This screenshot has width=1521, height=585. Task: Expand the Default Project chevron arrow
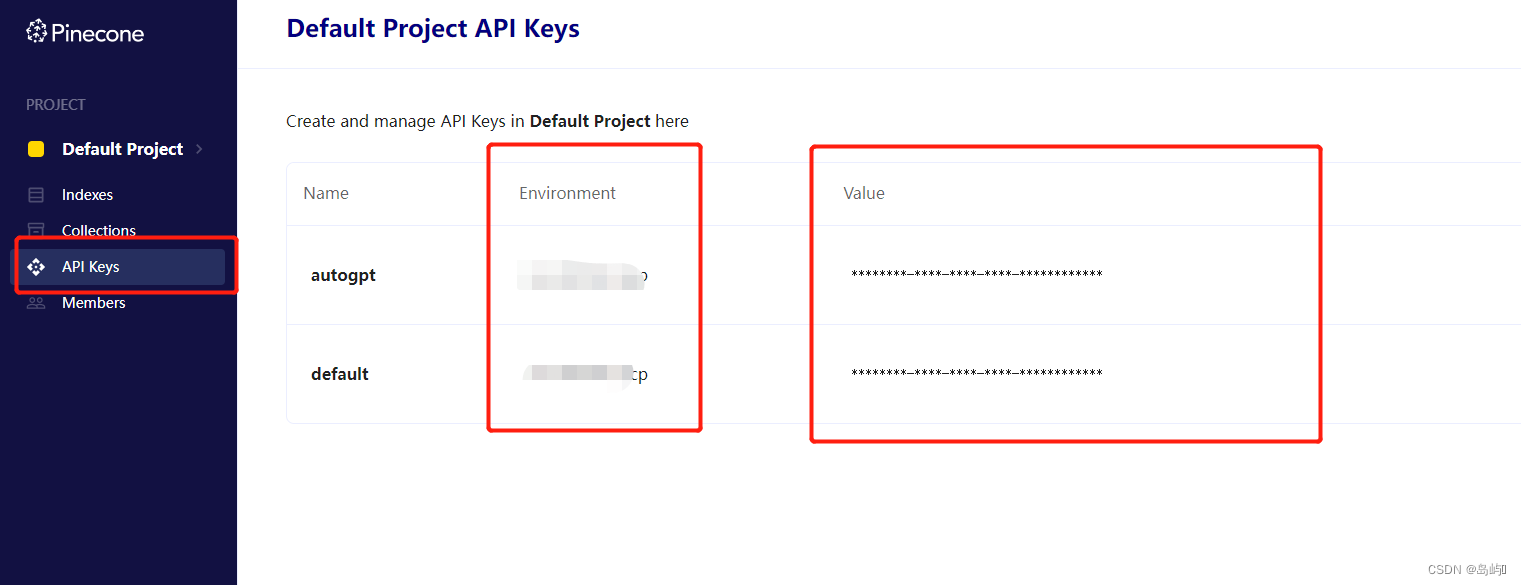pos(199,149)
